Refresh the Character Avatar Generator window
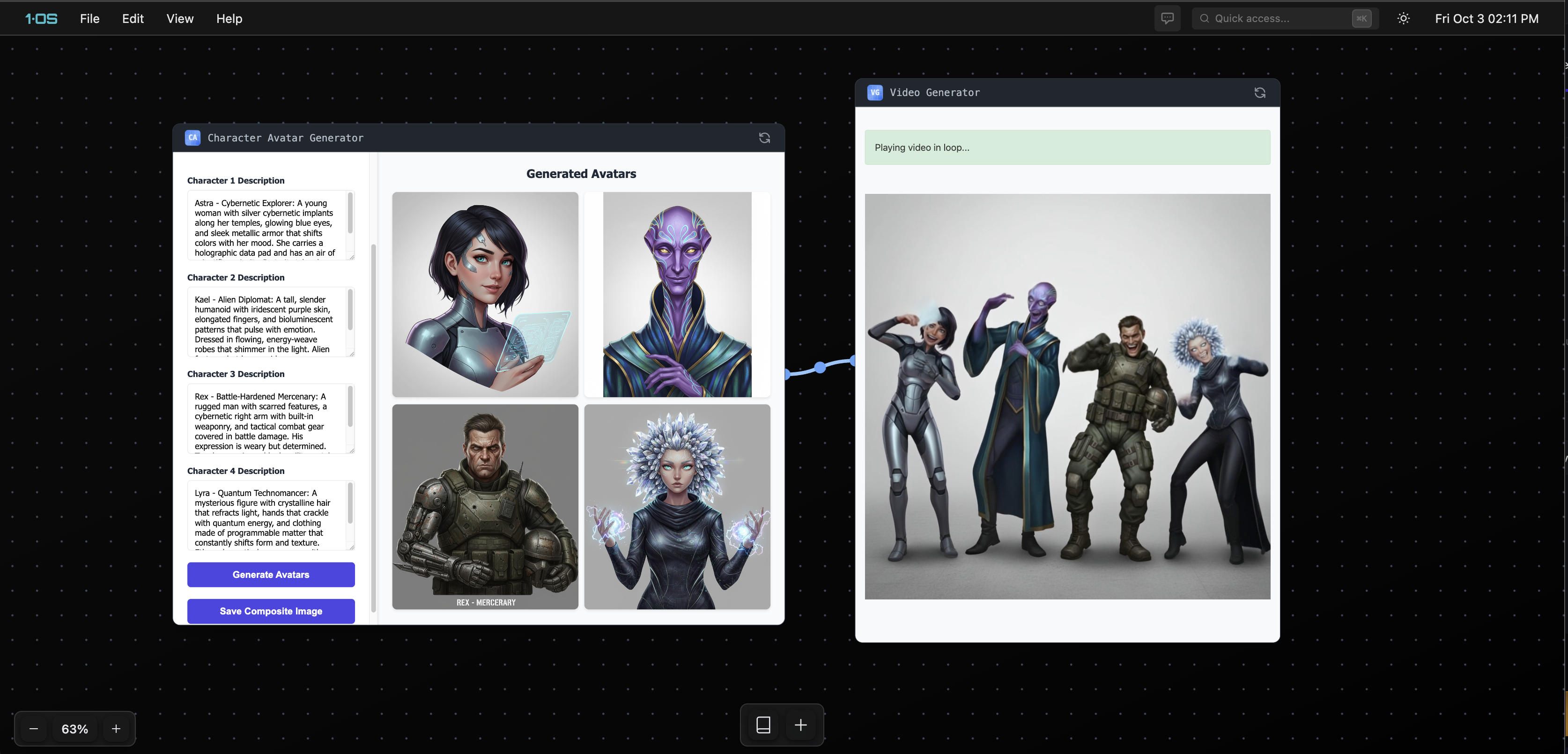This screenshot has width=1568, height=754. pos(764,138)
